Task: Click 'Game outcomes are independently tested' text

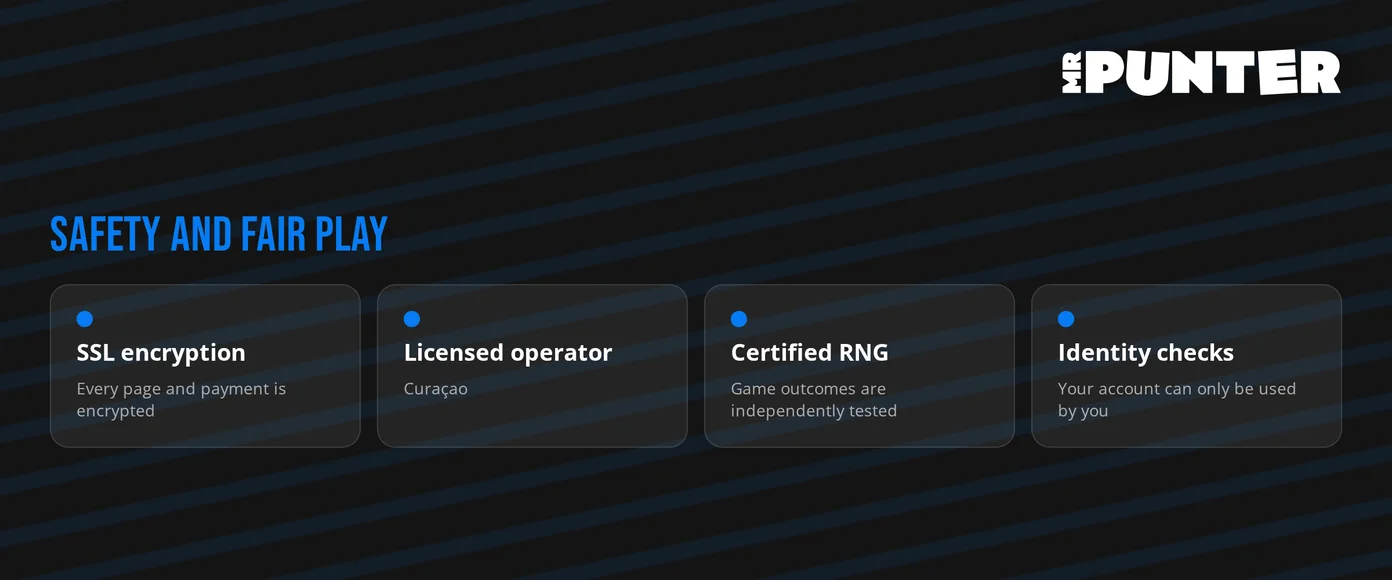Action: pyautogui.click(x=814, y=400)
